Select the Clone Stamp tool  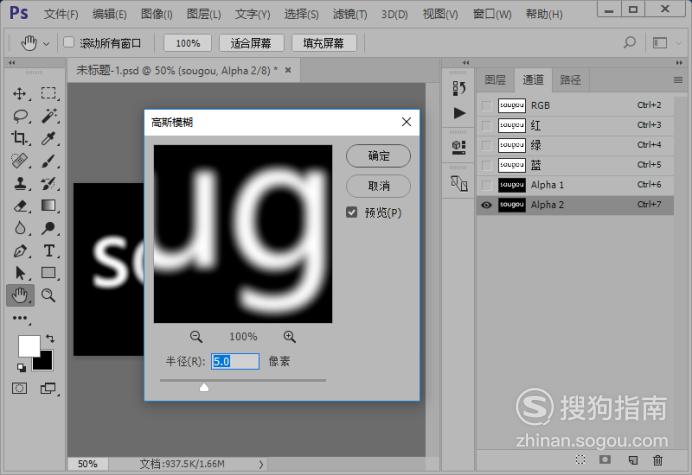(20, 183)
